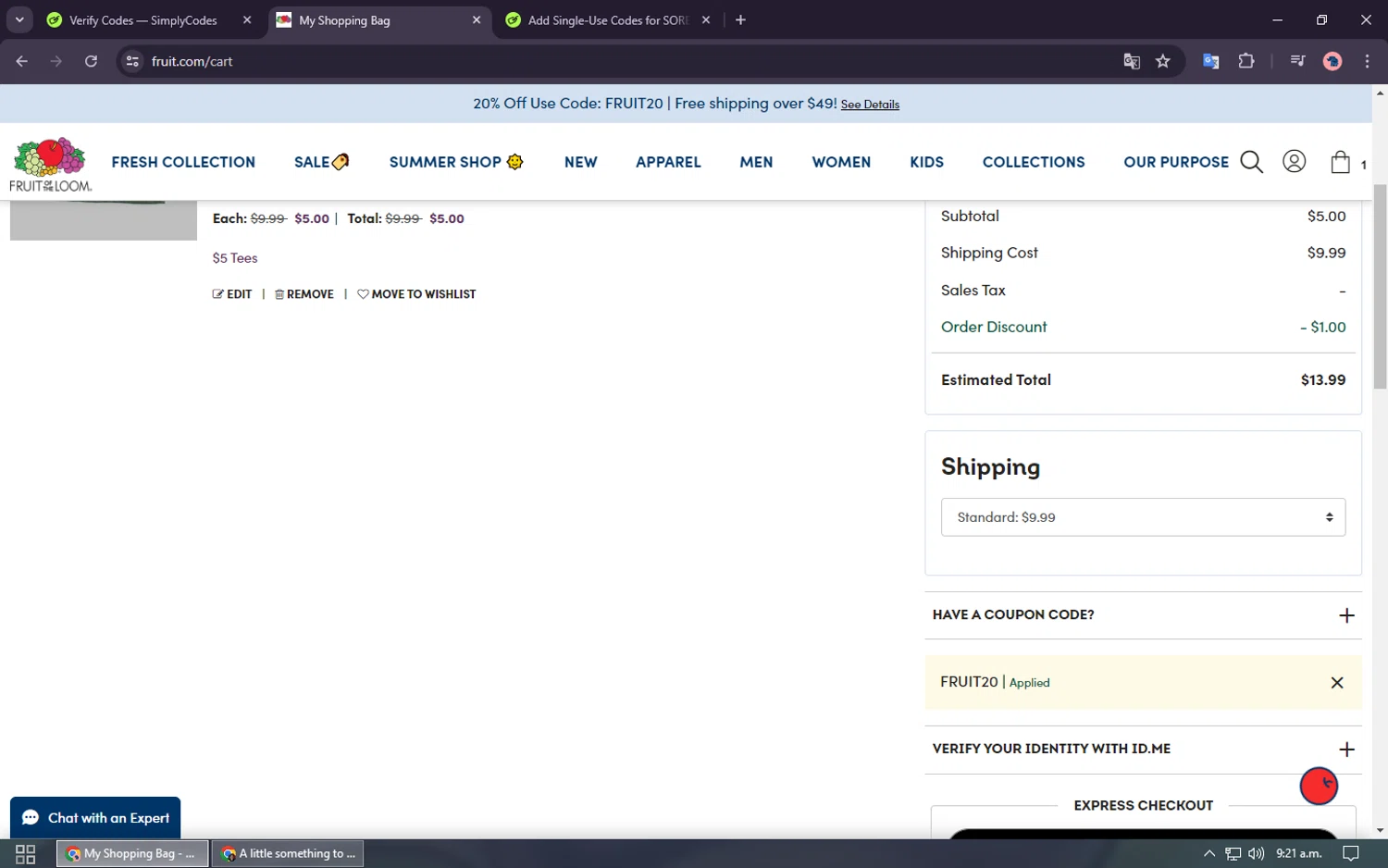Screen dimensions: 1388x868
Task: Go back to the previous page
Action: click(22, 61)
